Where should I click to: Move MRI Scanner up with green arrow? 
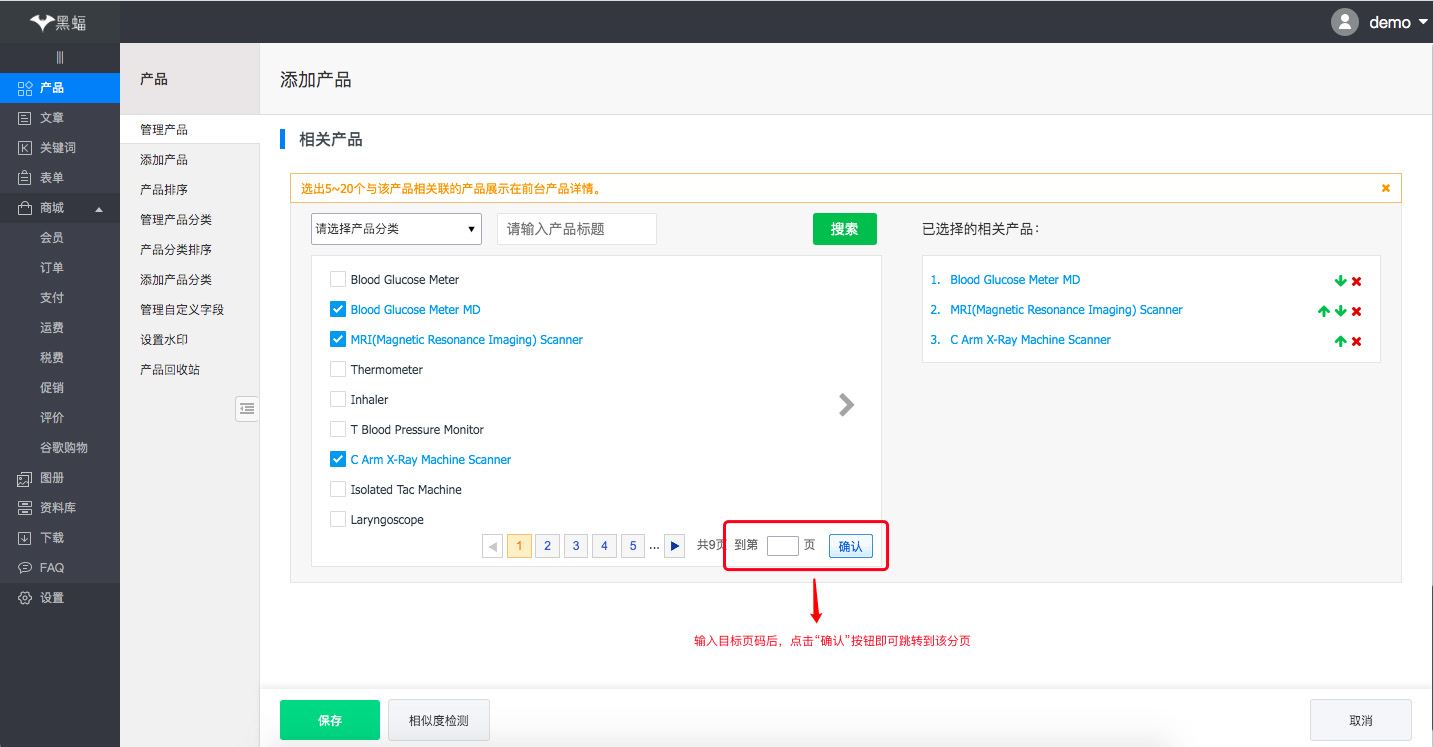click(x=1324, y=311)
